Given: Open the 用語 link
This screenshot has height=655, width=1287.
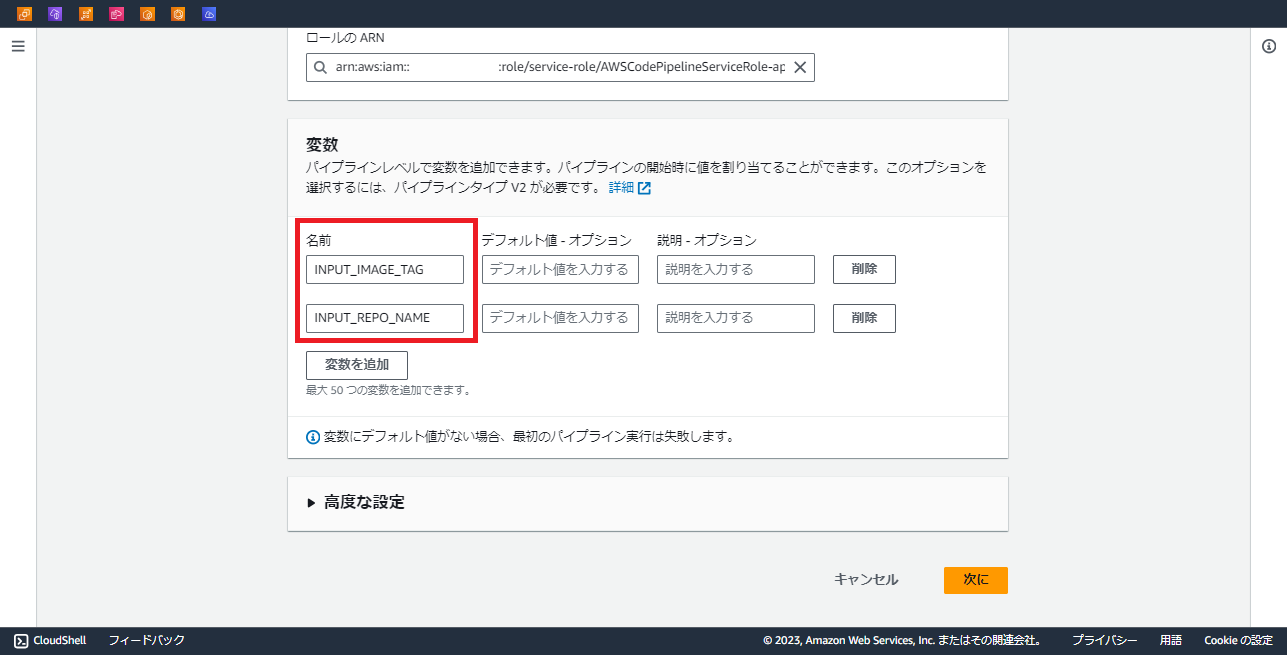Looking at the screenshot, I should tap(1171, 640).
